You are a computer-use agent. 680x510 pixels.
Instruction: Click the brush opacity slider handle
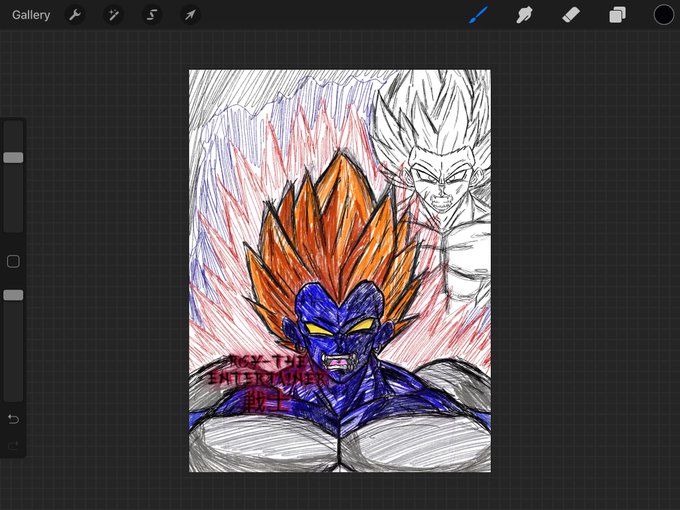(13, 295)
